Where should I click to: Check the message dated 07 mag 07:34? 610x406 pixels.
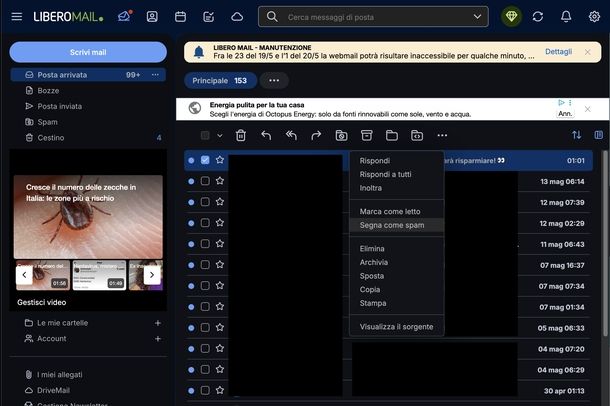(x=205, y=286)
